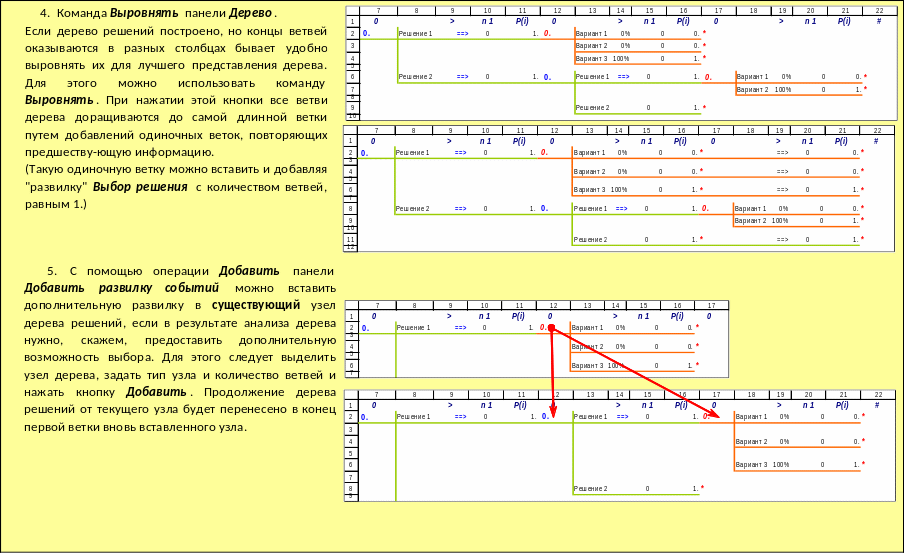Click "Вариант 3" in the 7-row sheet
This screenshot has height=553, width=904.
tap(587, 366)
